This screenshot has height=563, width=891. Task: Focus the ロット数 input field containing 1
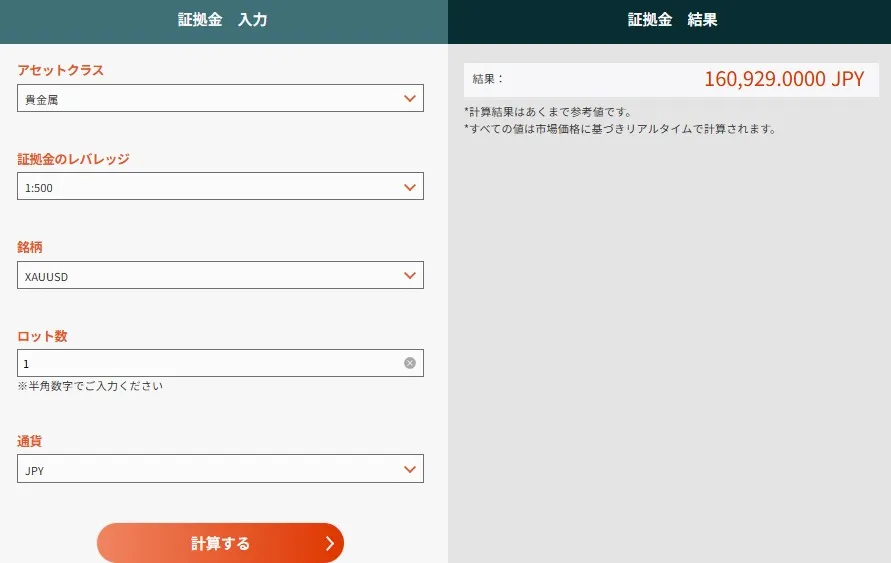[200, 363]
